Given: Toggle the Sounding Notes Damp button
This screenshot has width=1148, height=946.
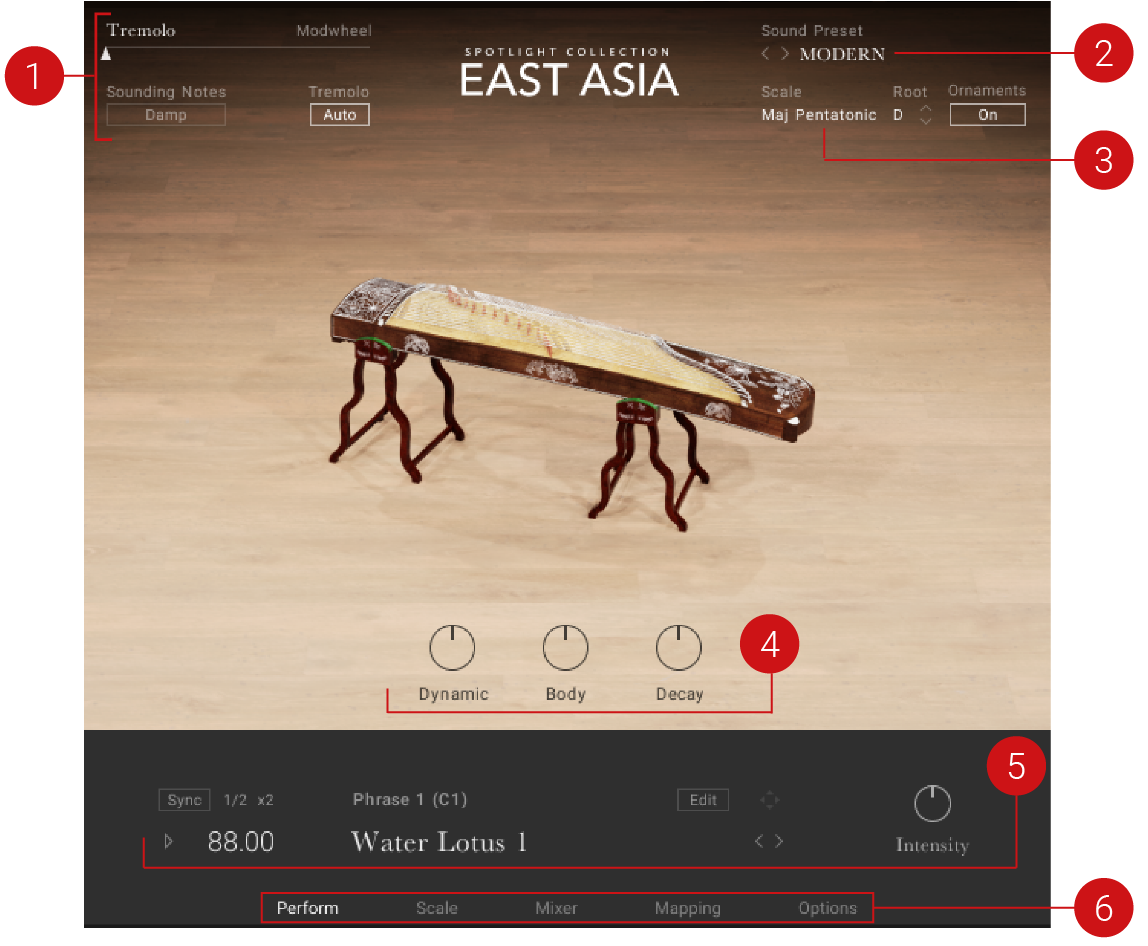Looking at the screenshot, I should (x=166, y=115).
